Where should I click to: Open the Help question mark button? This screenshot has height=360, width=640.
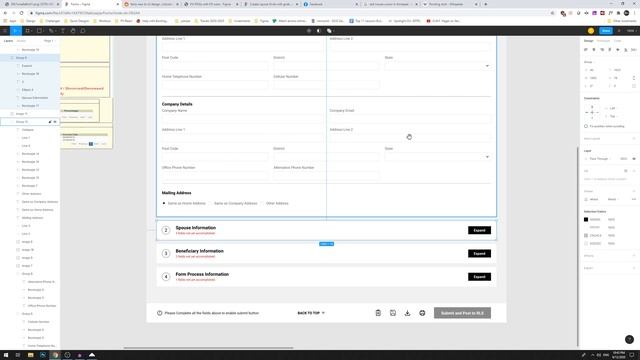click(629, 339)
